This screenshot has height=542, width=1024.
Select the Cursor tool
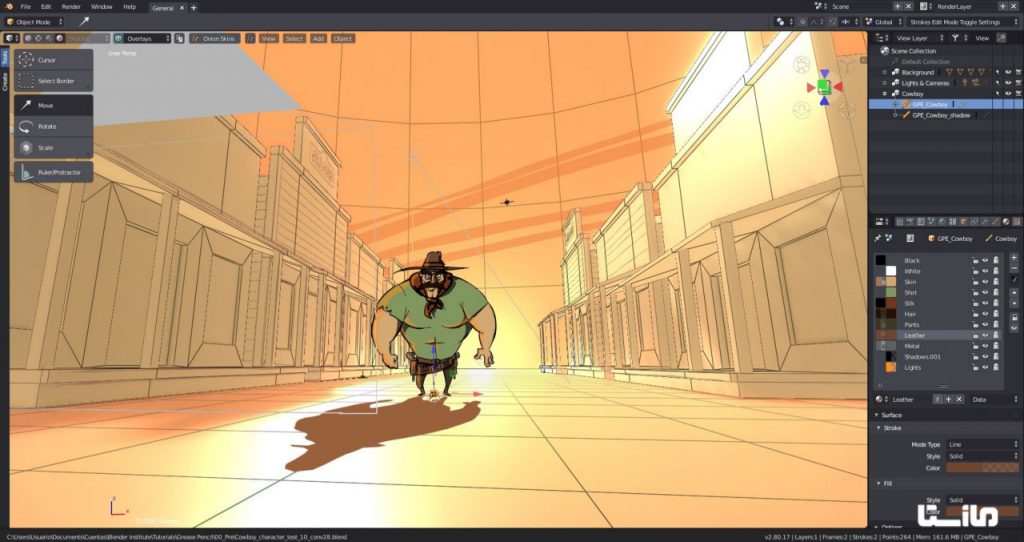(53, 60)
